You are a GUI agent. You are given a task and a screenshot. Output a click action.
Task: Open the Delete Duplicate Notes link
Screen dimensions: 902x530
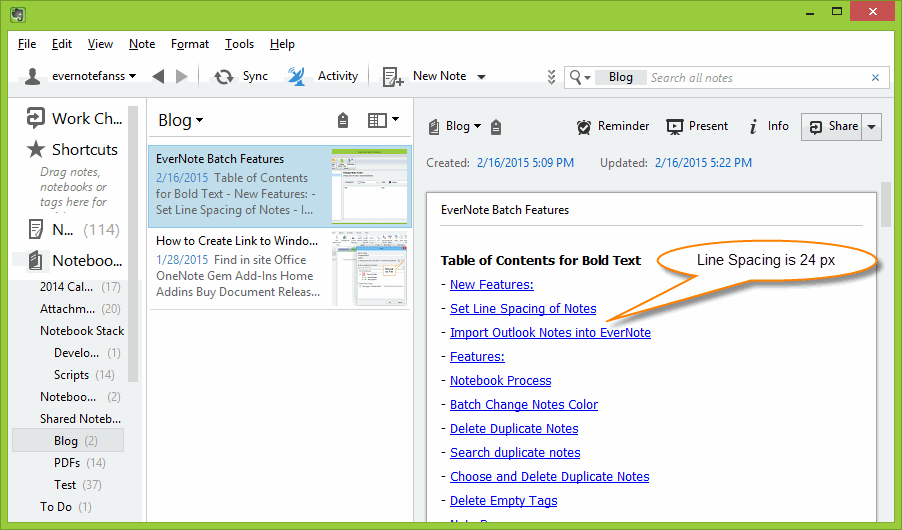pyautogui.click(x=514, y=429)
